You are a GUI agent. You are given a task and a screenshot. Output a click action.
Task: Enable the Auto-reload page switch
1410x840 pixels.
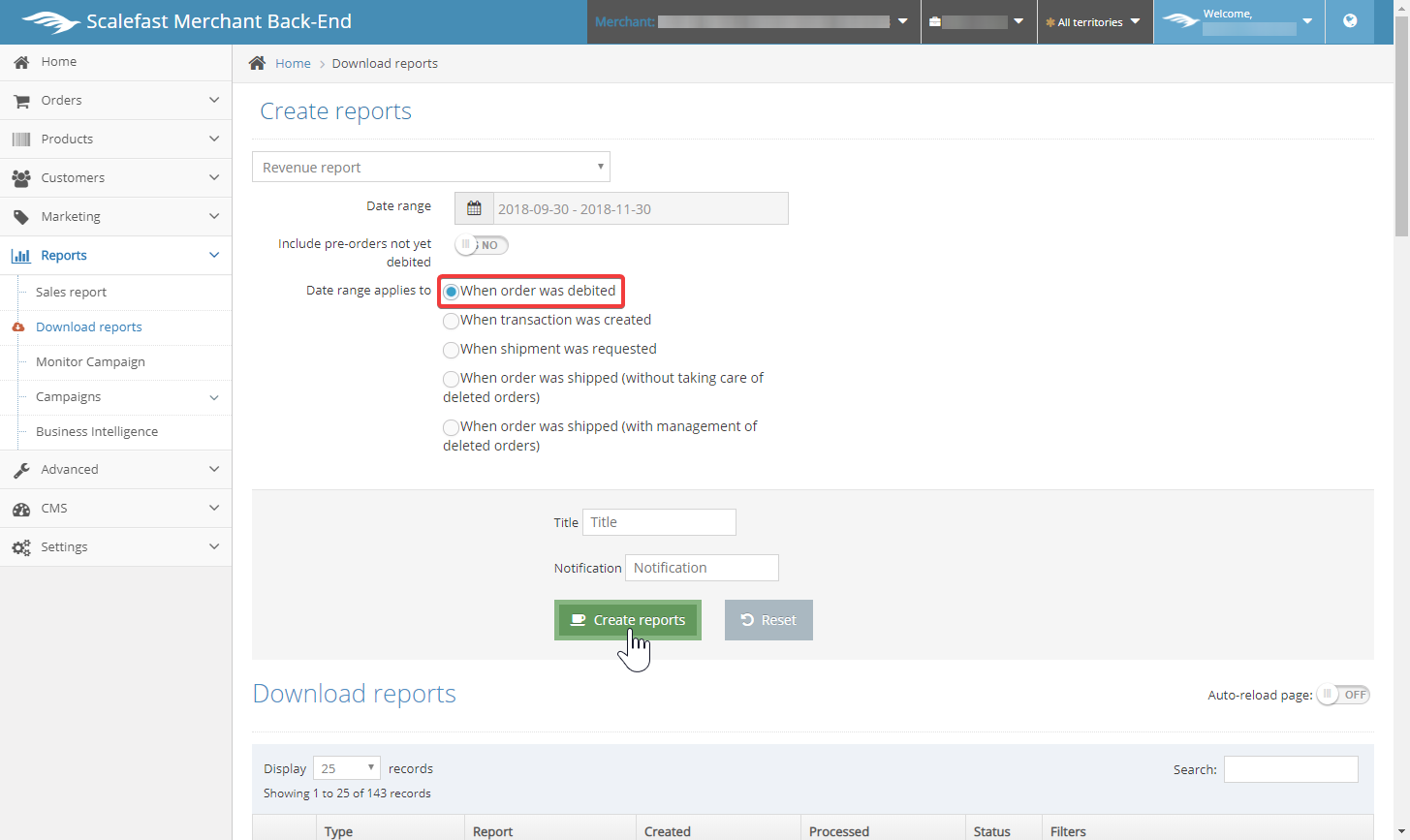[x=1343, y=695]
